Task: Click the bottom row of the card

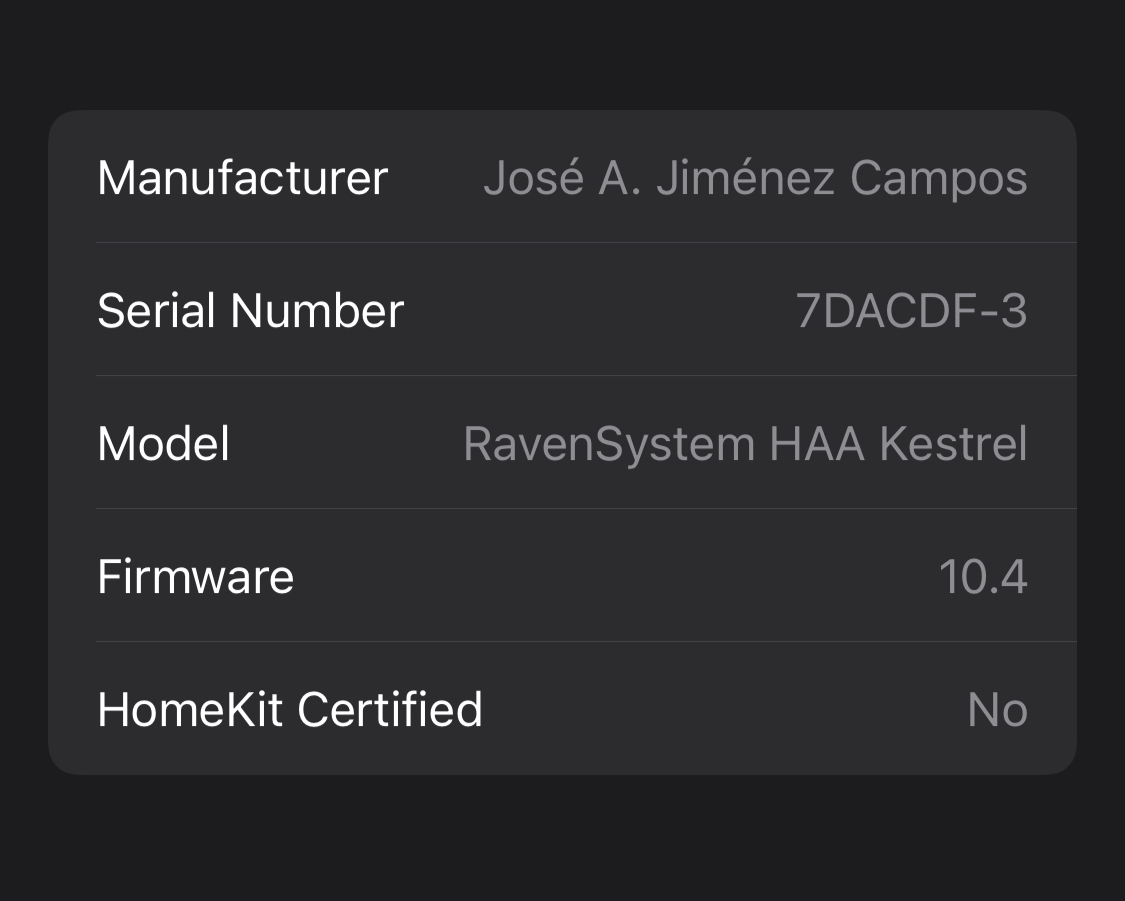Action: (x=562, y=709)
